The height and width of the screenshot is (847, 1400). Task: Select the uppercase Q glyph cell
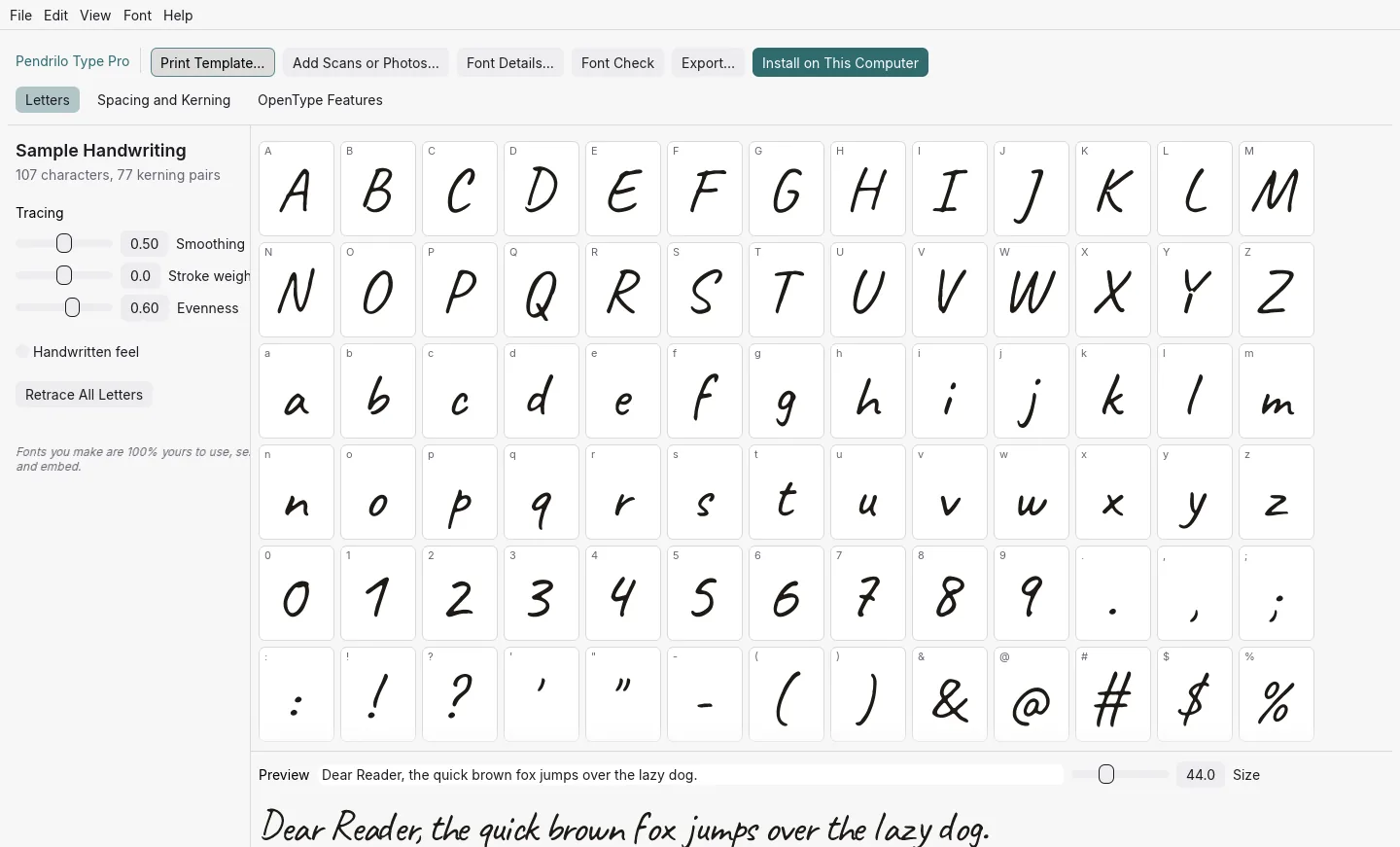coord(542,290)
